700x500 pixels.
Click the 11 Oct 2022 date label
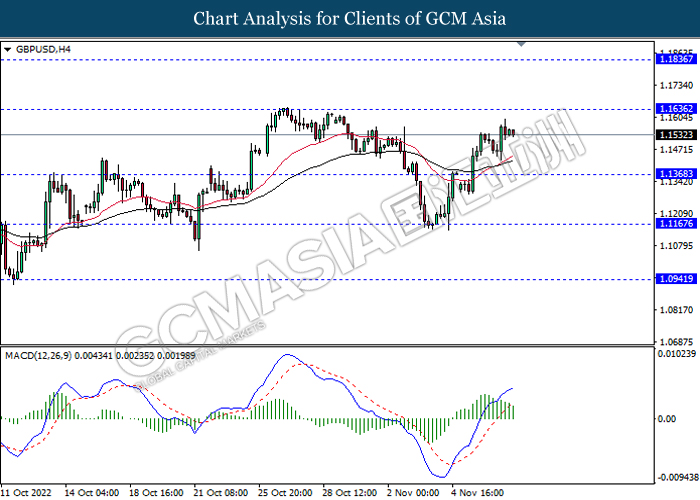pyautogui.click(x=26, y=492)
